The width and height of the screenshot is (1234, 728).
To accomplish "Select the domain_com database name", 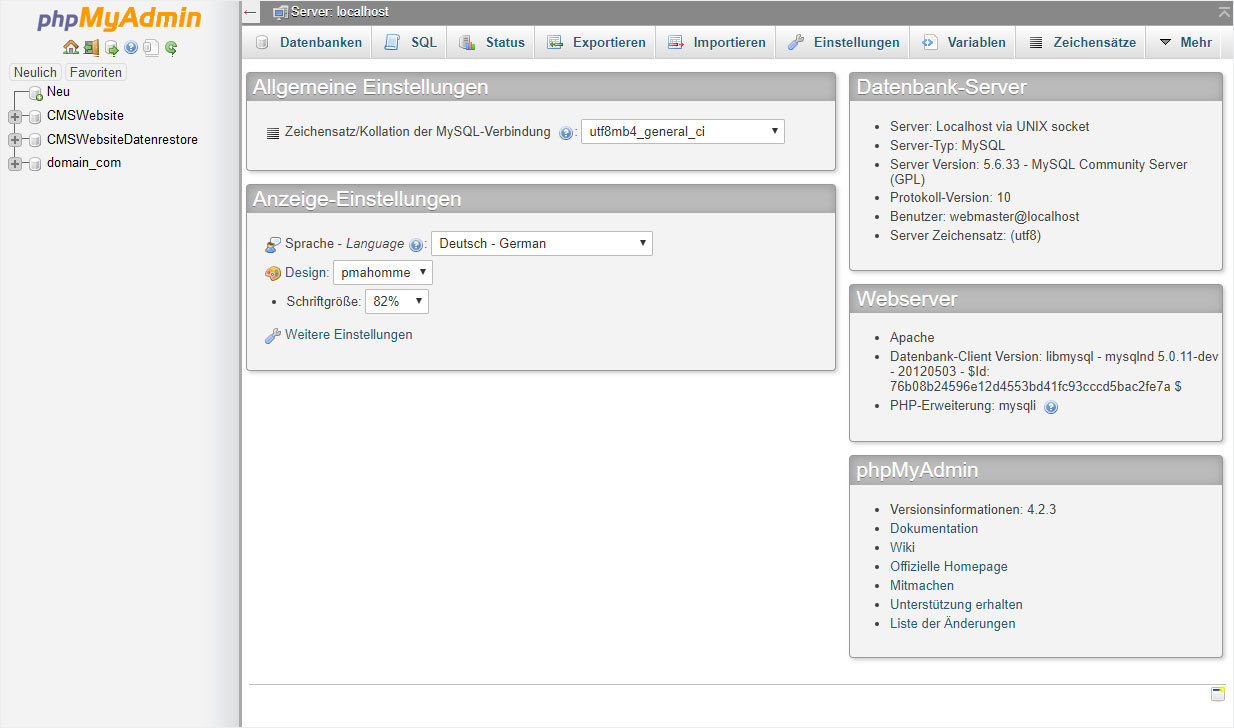I will pos(84,163).
